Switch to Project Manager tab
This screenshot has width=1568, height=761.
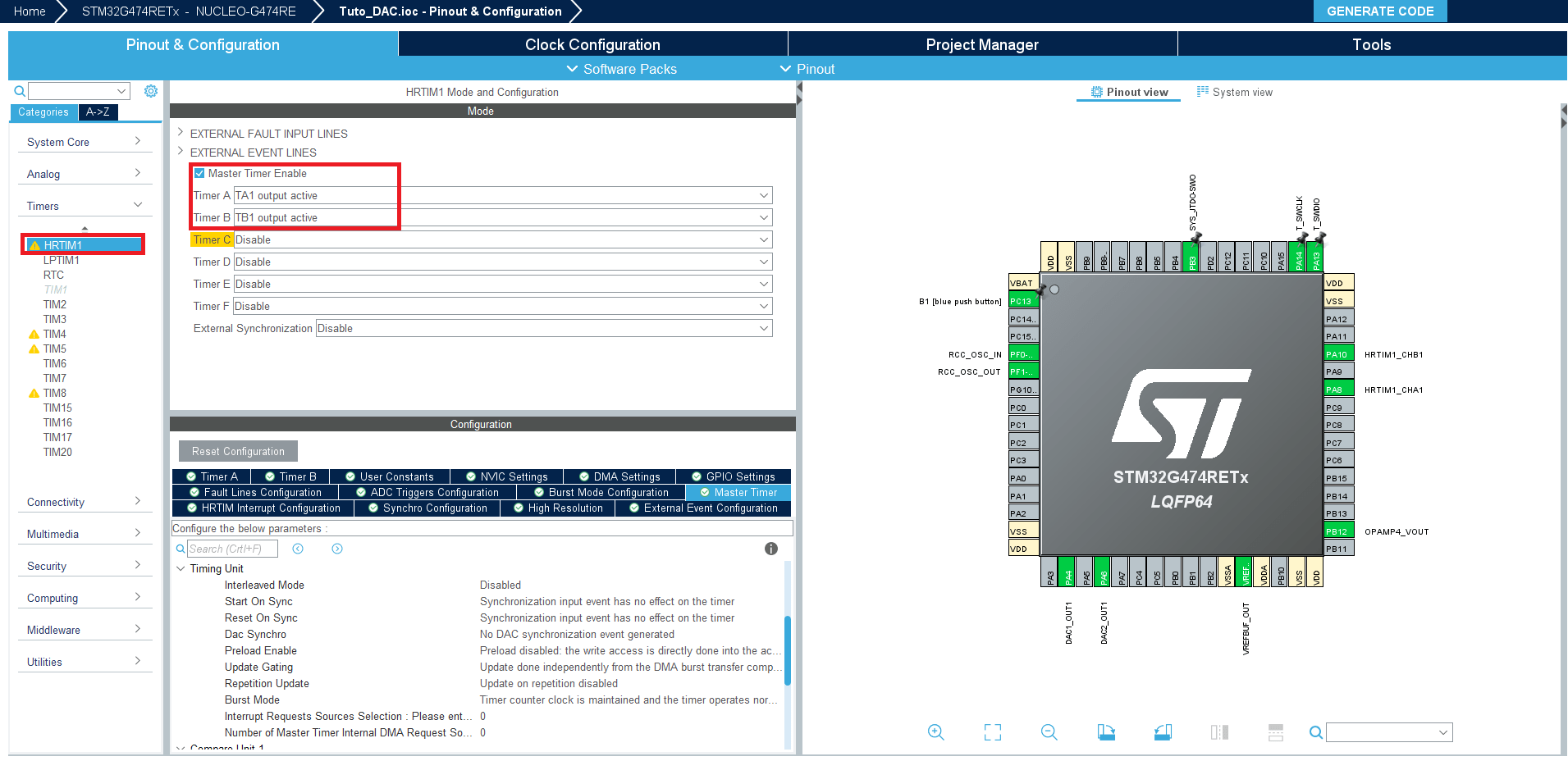coord(982,44)
